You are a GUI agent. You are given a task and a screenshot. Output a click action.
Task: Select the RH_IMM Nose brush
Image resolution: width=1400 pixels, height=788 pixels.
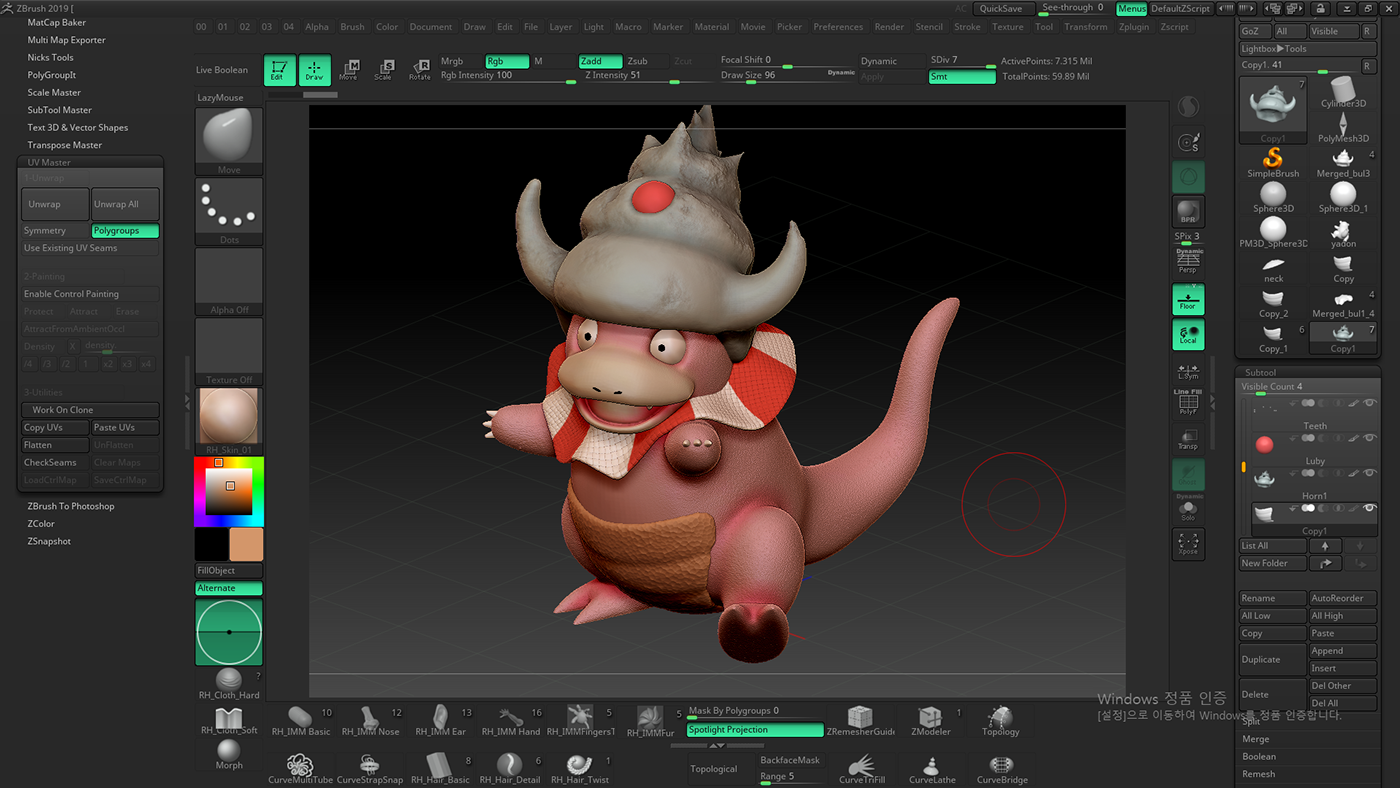click(x=371, y=722)
